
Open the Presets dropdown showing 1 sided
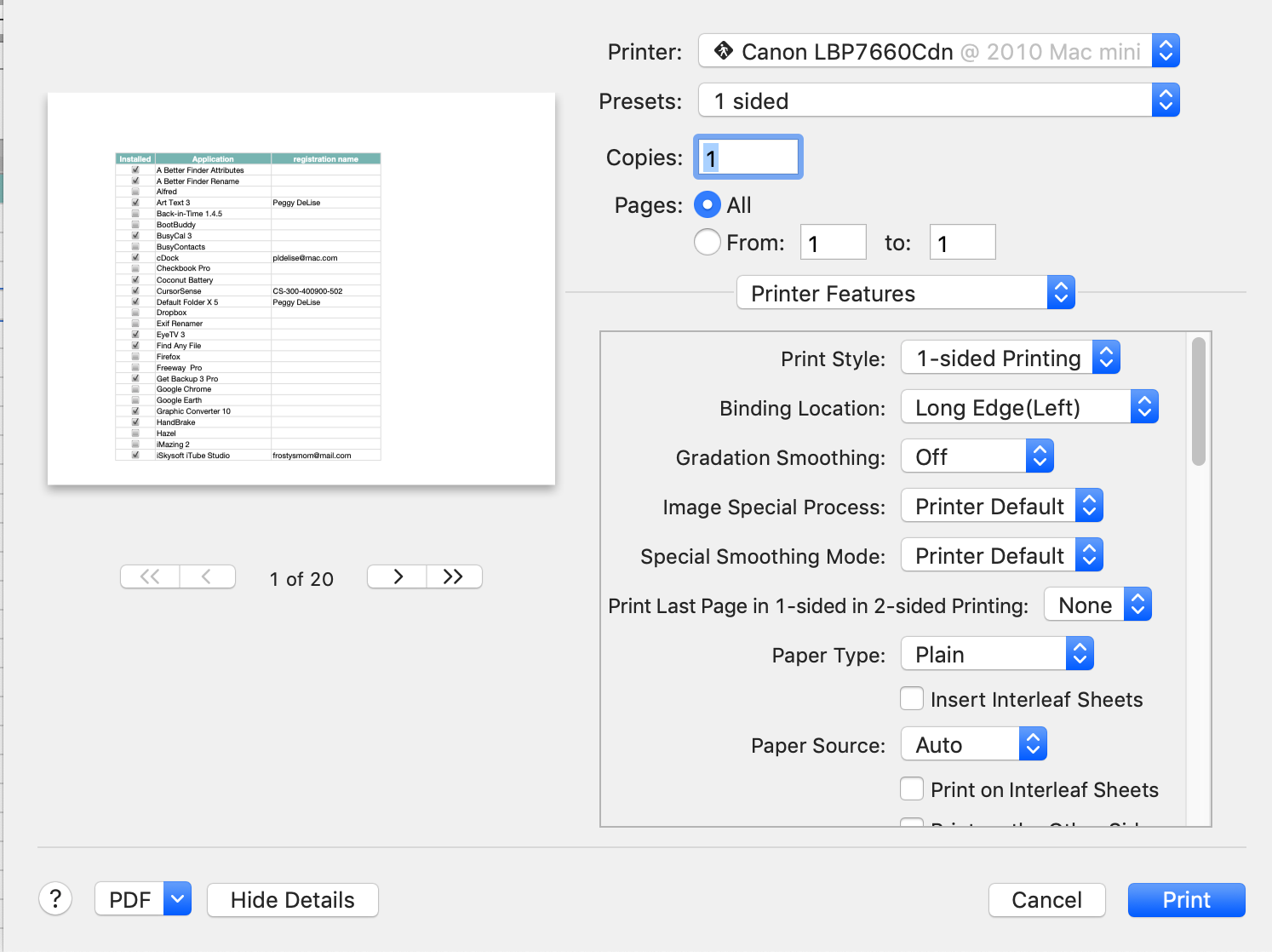[938, 100]
